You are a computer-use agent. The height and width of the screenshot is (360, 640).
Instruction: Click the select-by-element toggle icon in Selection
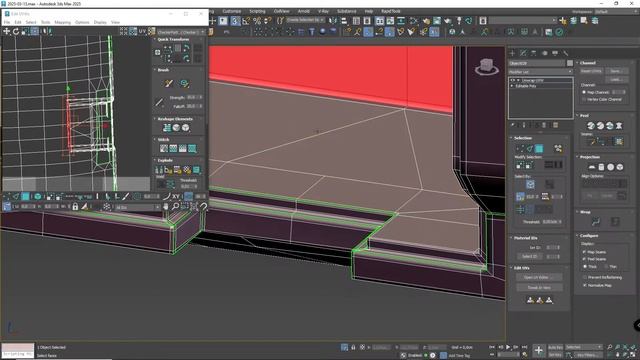(x=558, y=149)
